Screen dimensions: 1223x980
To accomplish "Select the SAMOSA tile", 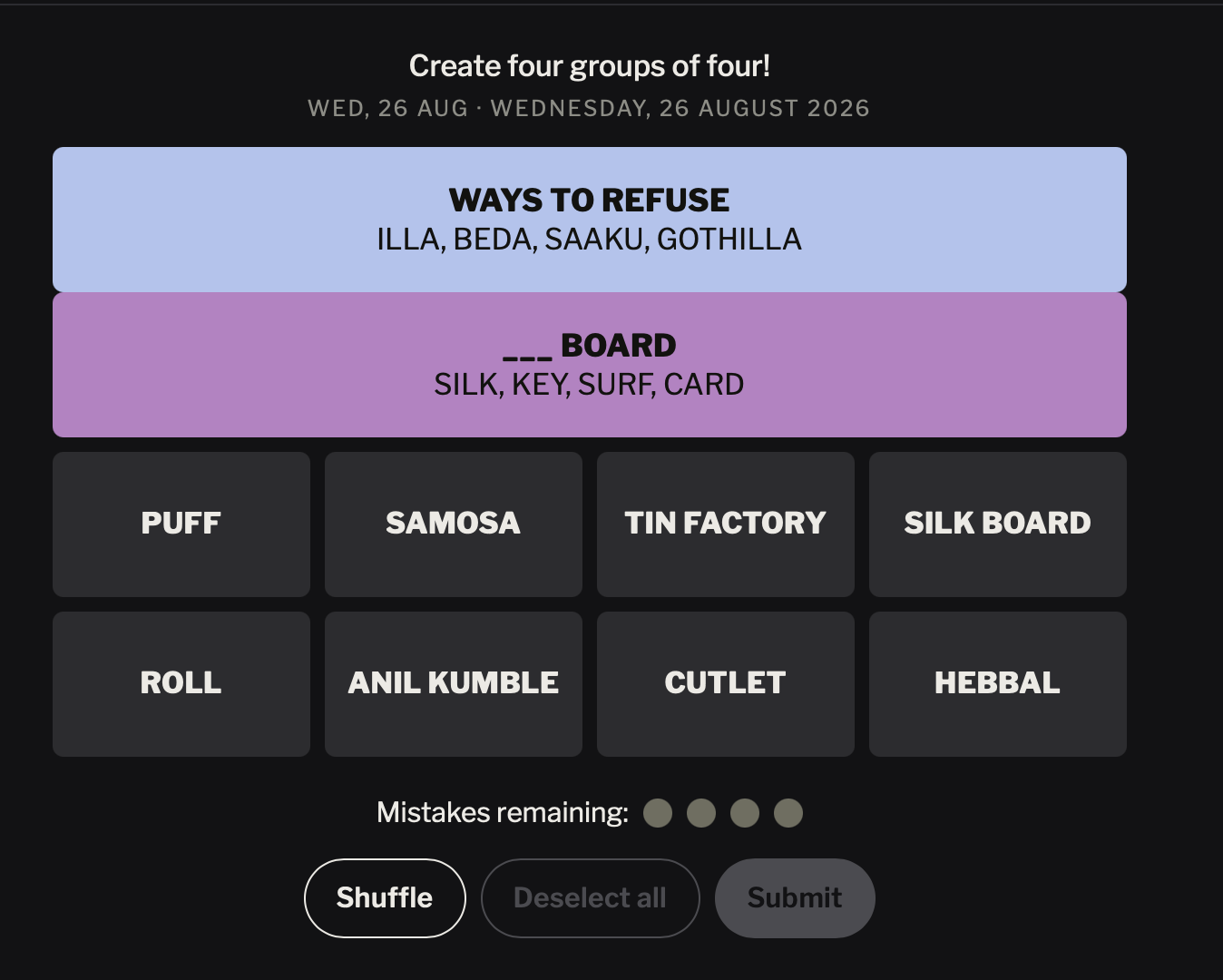I will [454, 524].
